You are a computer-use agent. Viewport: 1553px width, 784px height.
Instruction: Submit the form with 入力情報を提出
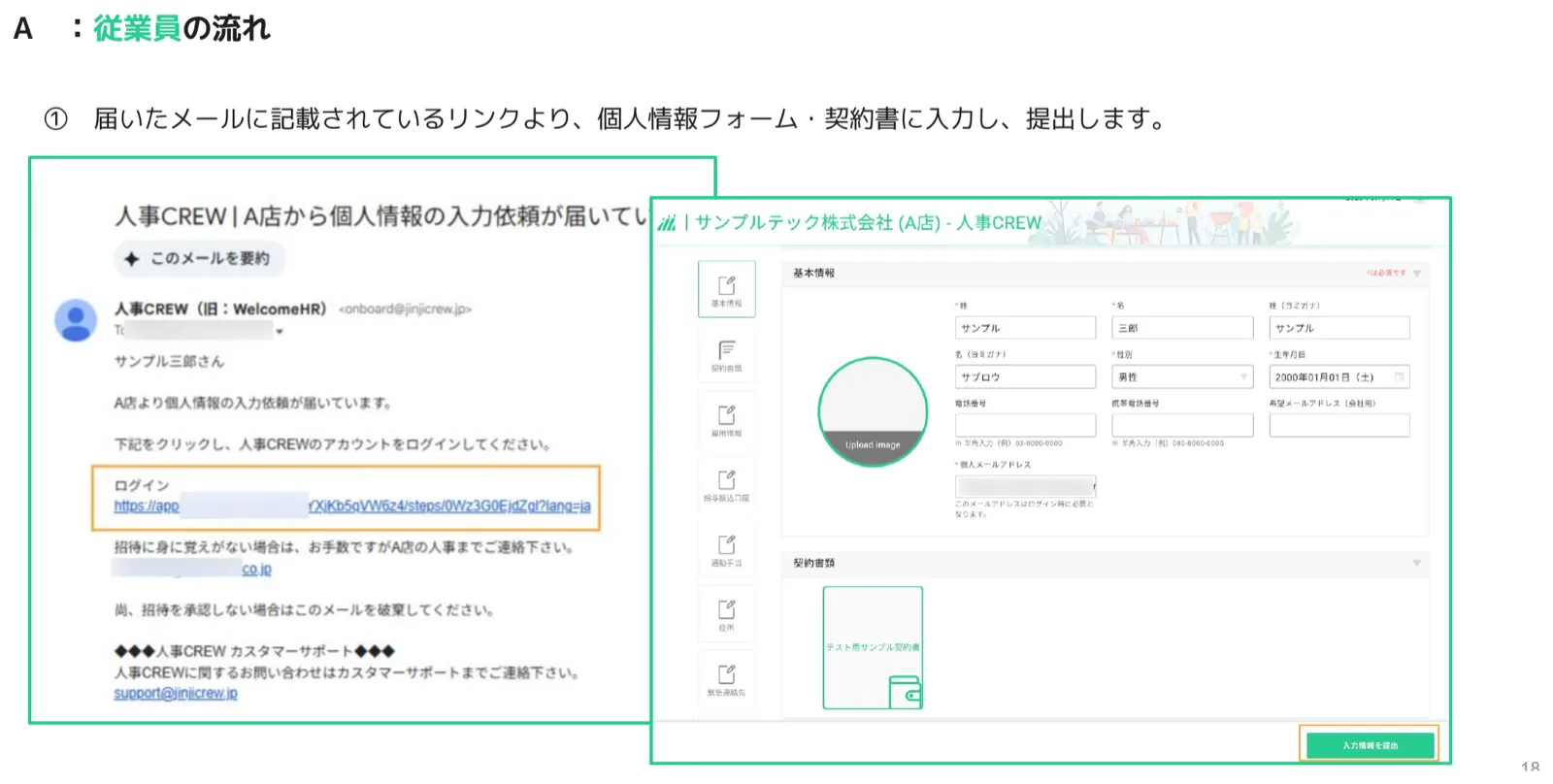[1370, 745]
